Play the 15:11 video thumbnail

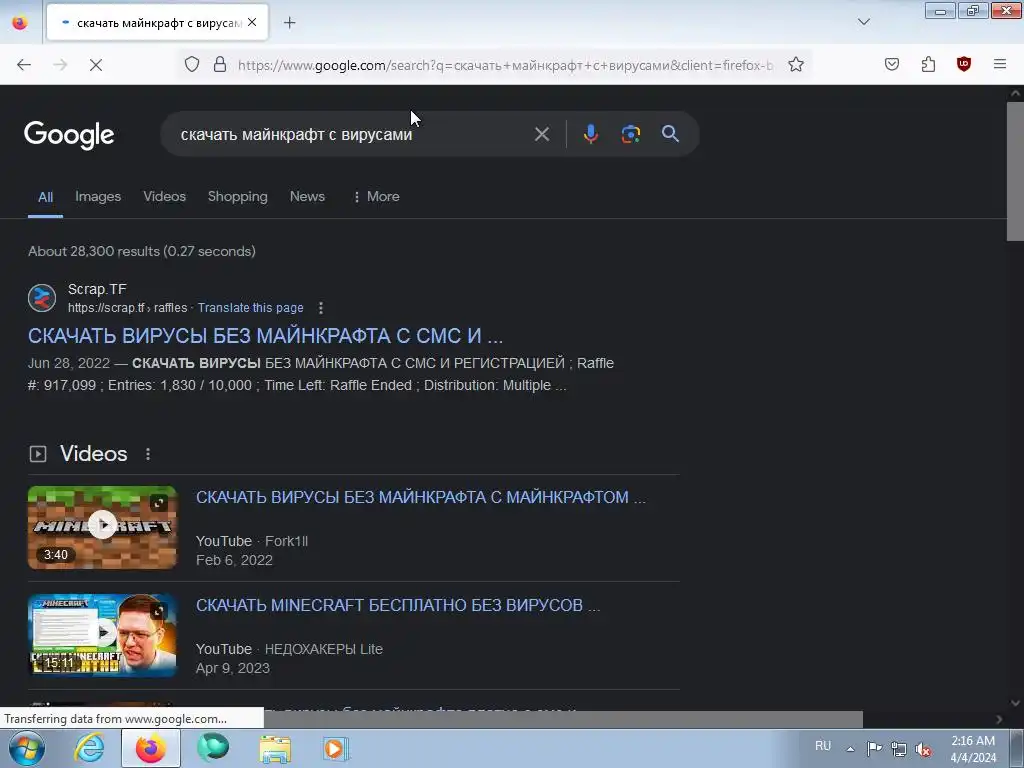[103, 635]
